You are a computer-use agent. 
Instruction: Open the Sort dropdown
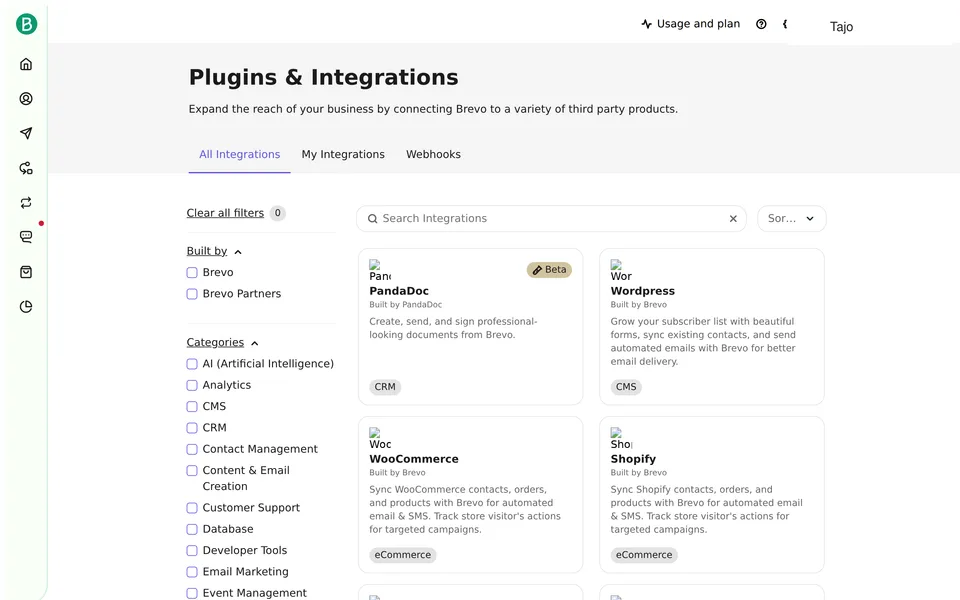tap(792, 219)
